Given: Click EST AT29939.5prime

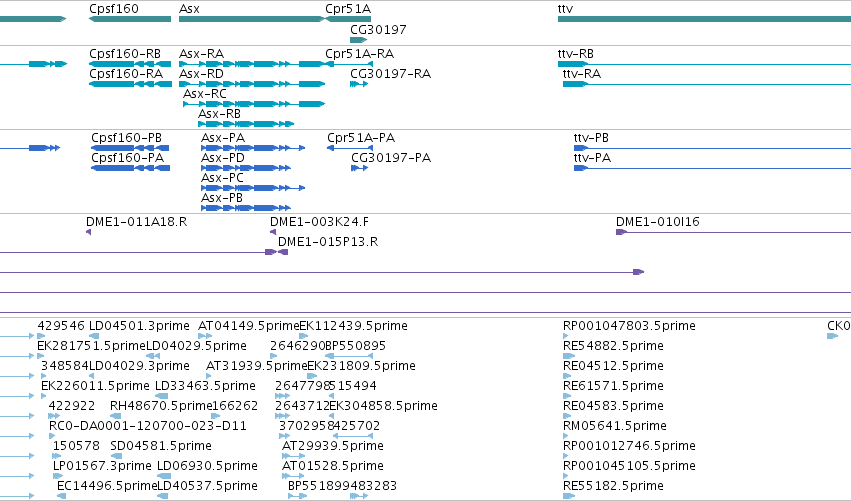Looking at the screenshot, I should (x=333, y=447).
